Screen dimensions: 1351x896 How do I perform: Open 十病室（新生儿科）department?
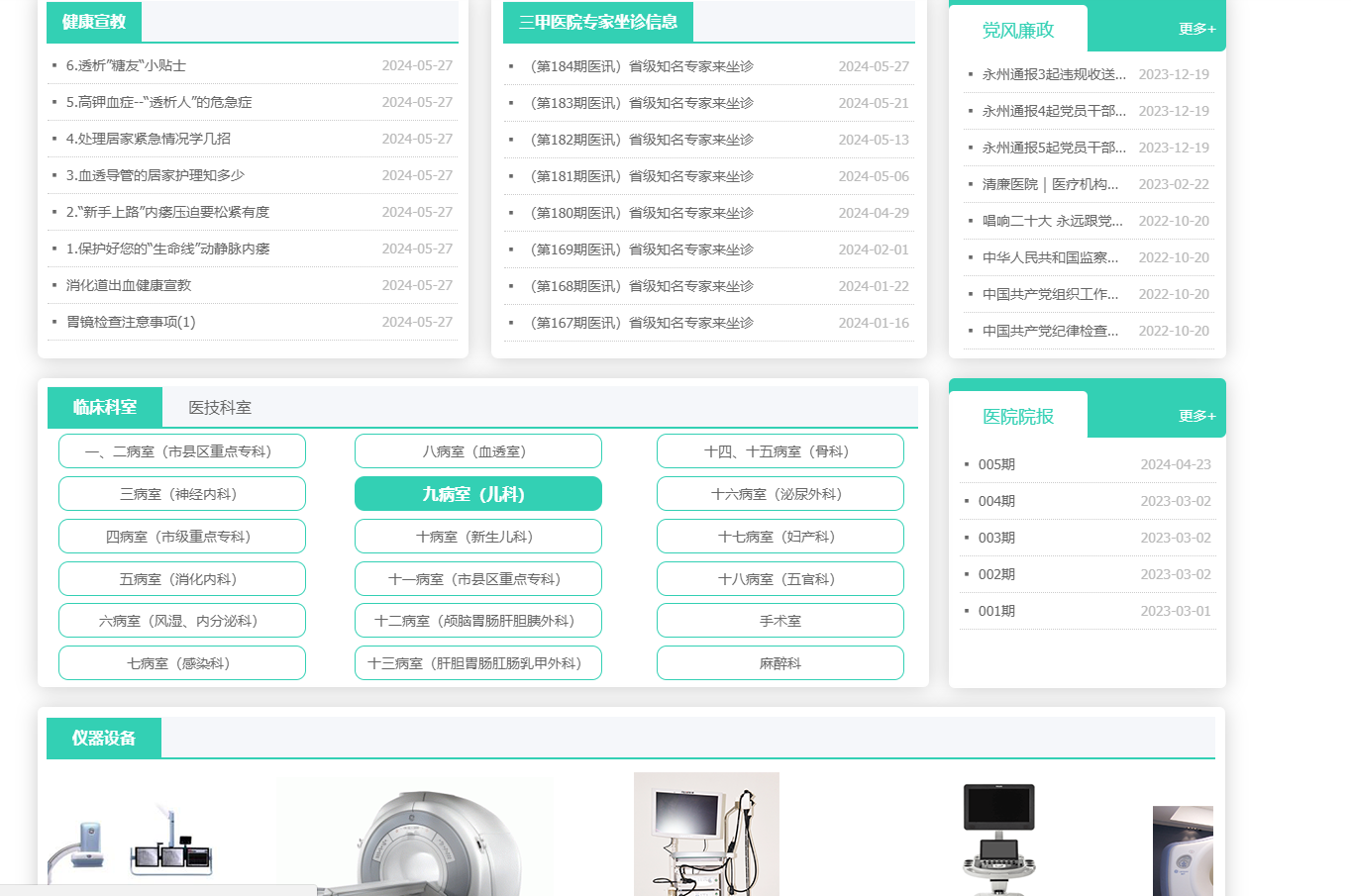tap(478, 537)
